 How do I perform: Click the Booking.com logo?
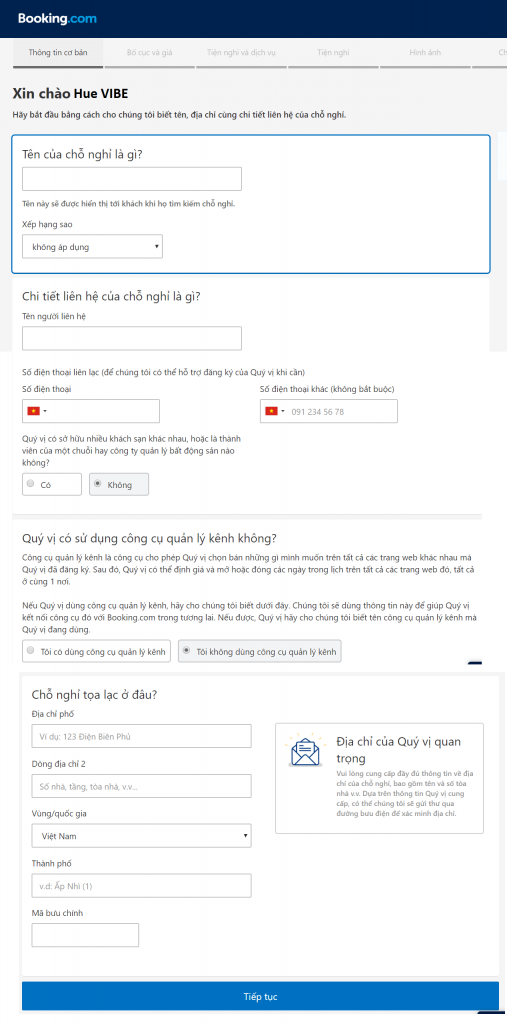click(x=57, y=19)
